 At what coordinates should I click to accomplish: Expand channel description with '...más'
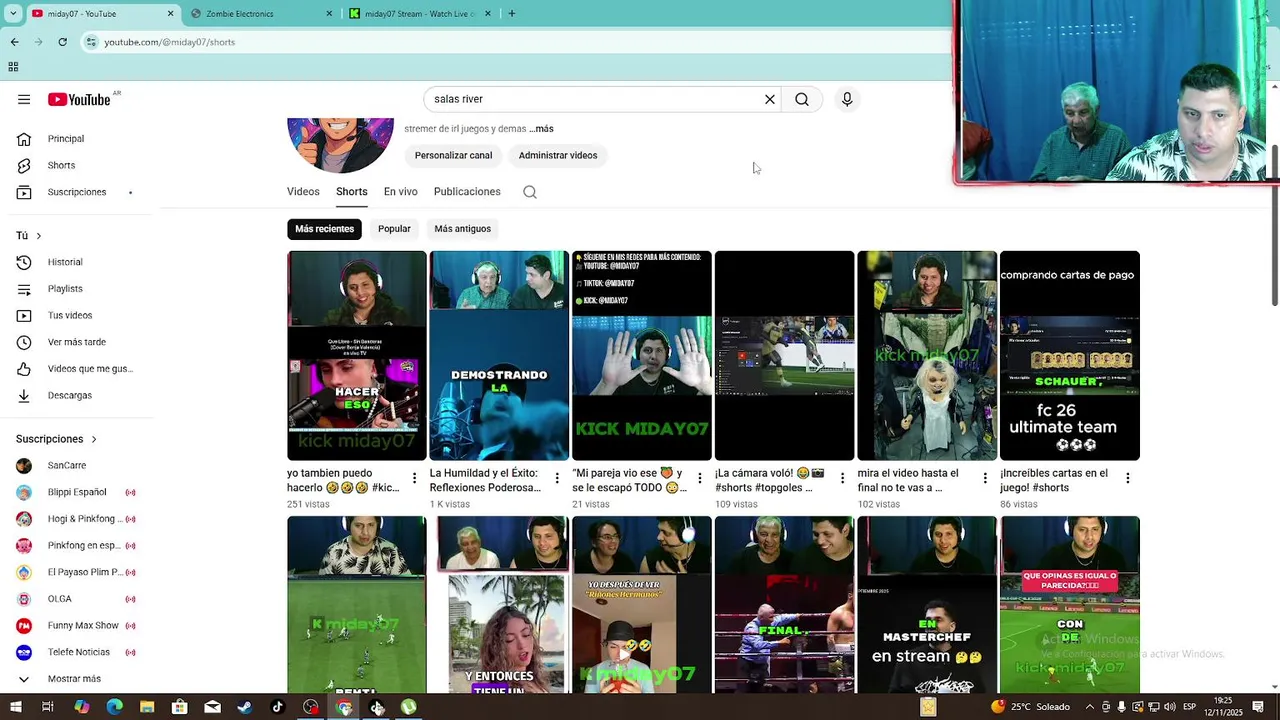click(541, 129)
